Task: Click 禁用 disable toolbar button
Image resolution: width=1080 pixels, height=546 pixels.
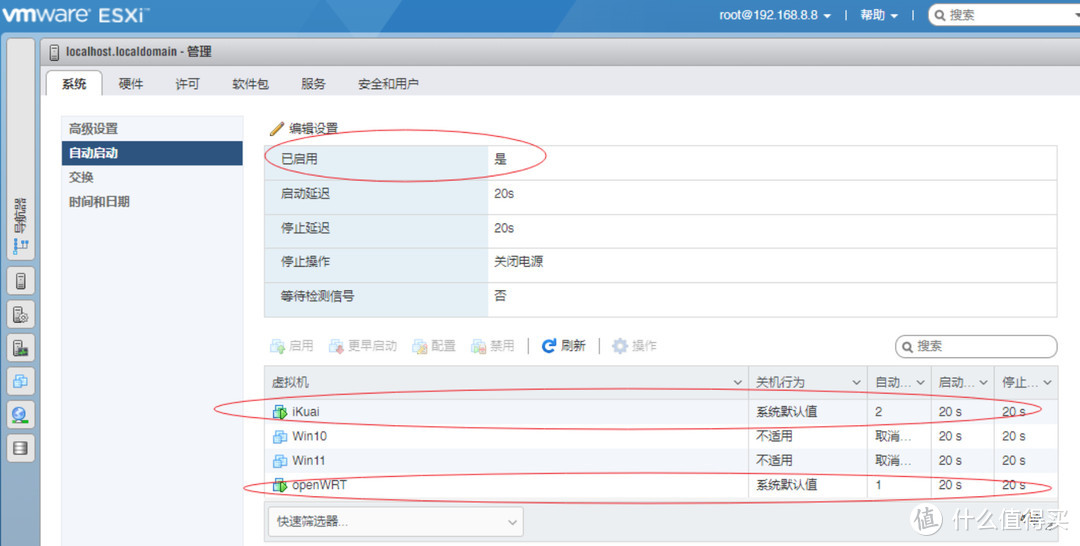Action: coord(492,346)
